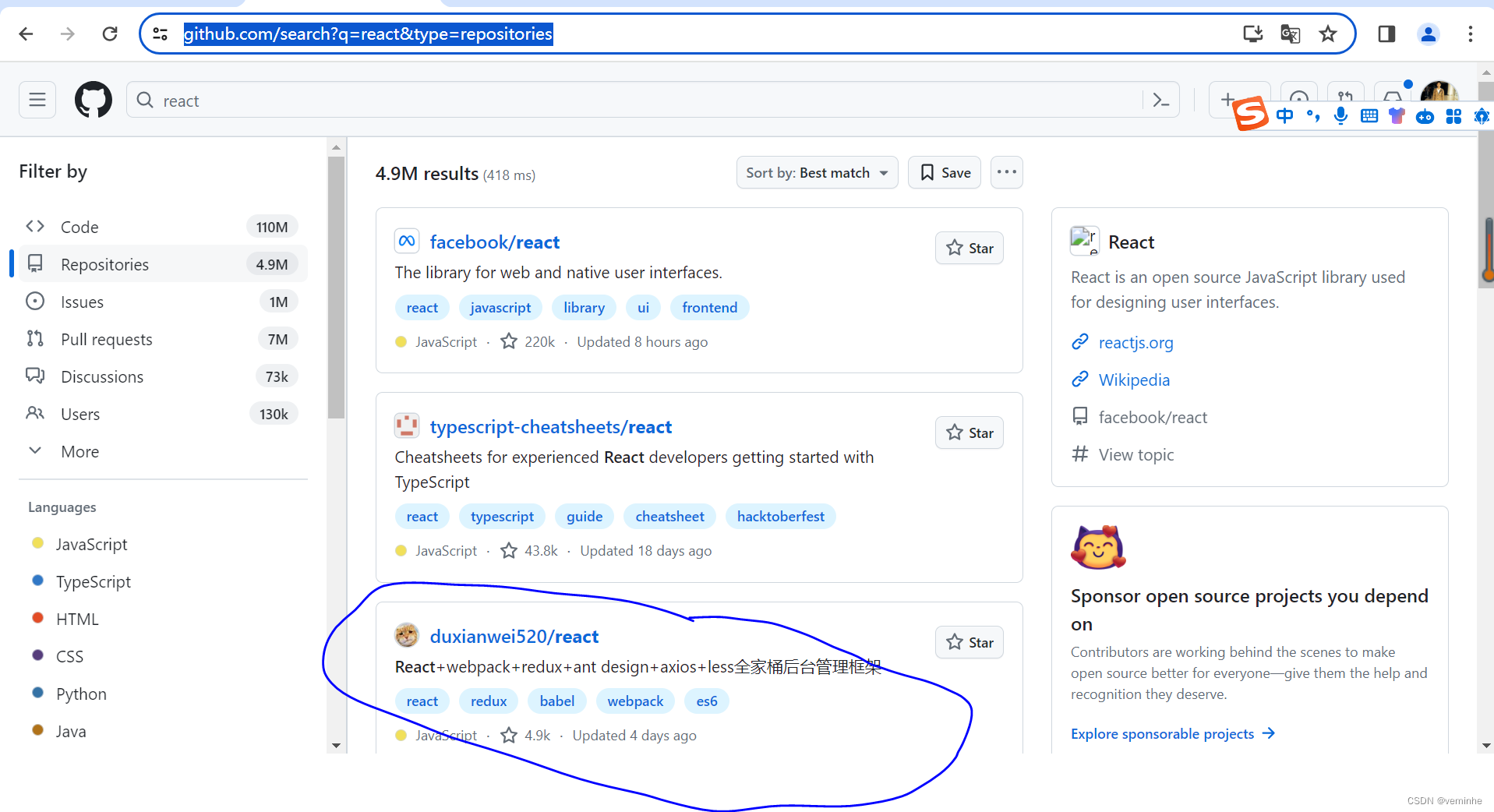Open reactjs.org link
Viewport: 1494px width, 812px height.
1136,342
